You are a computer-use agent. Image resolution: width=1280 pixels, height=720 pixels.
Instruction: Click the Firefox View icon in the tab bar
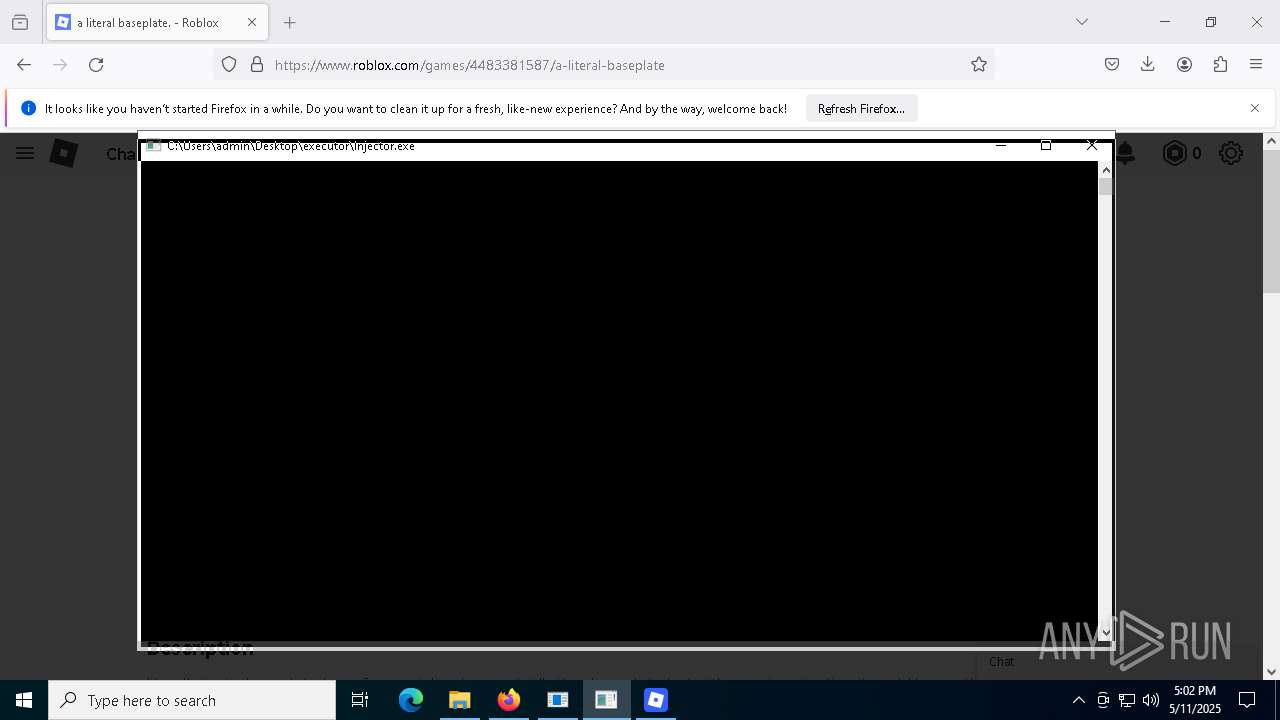(x=20, y=22)
